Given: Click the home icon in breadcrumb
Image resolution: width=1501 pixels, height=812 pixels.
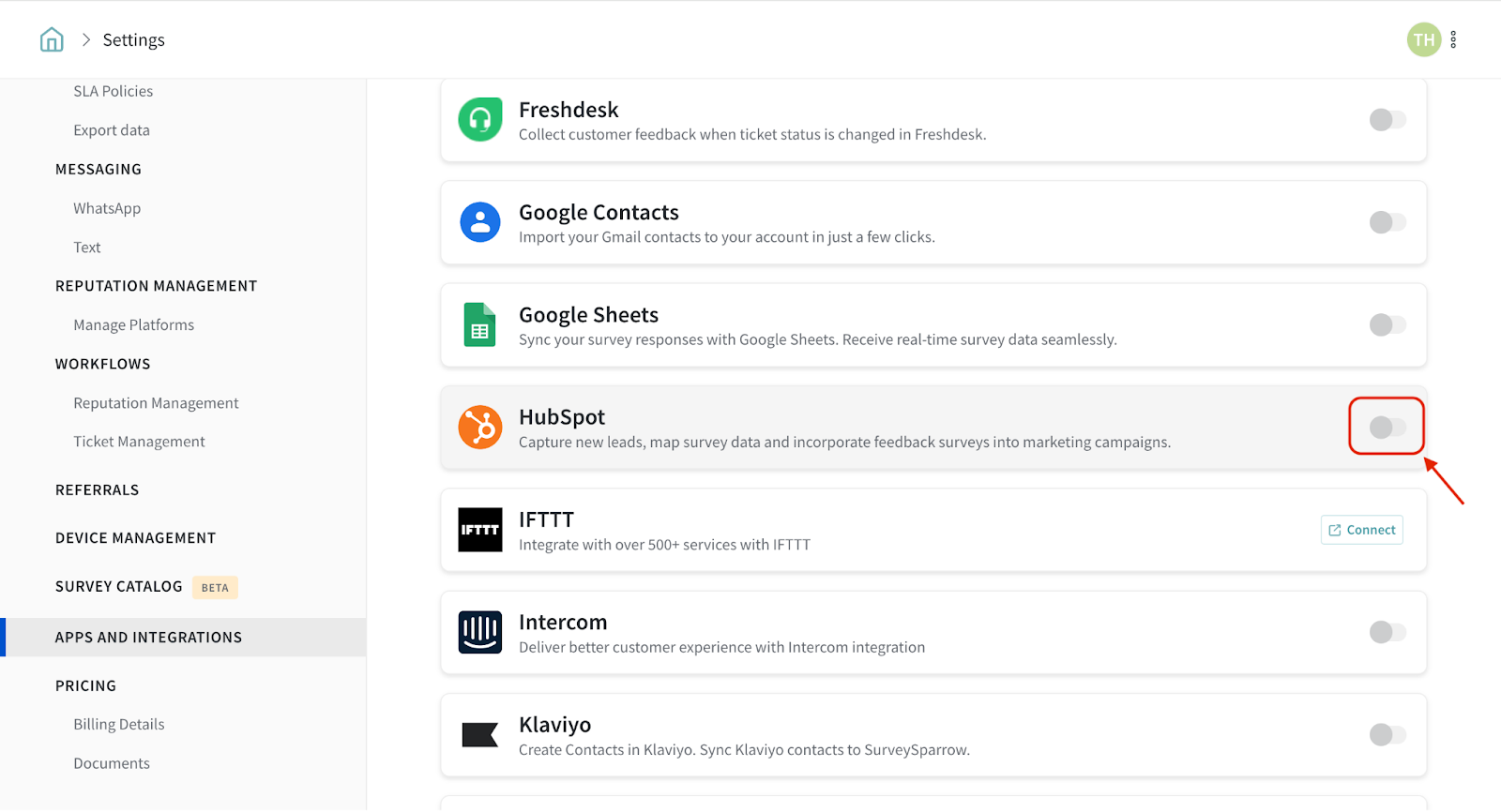Looking at the screenshot, I should coord(52,39).
